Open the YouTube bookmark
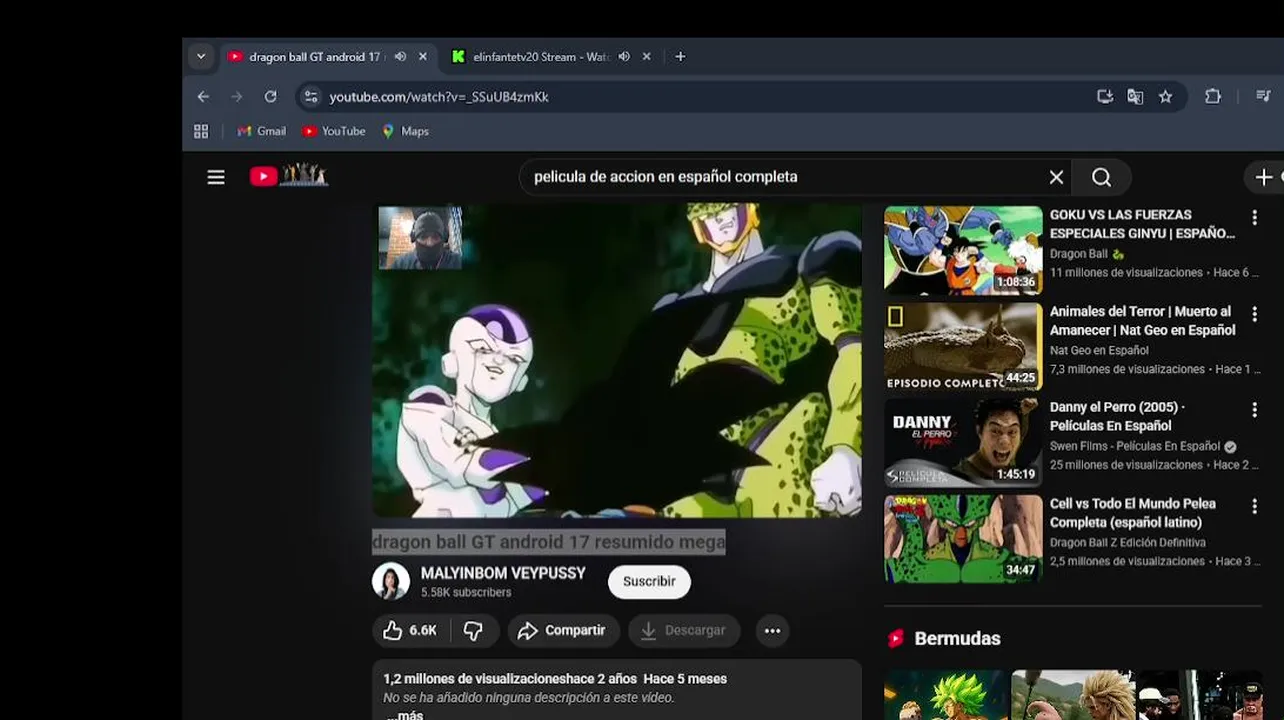Viewport: 1284px width, 720px height. pos(334,131)
